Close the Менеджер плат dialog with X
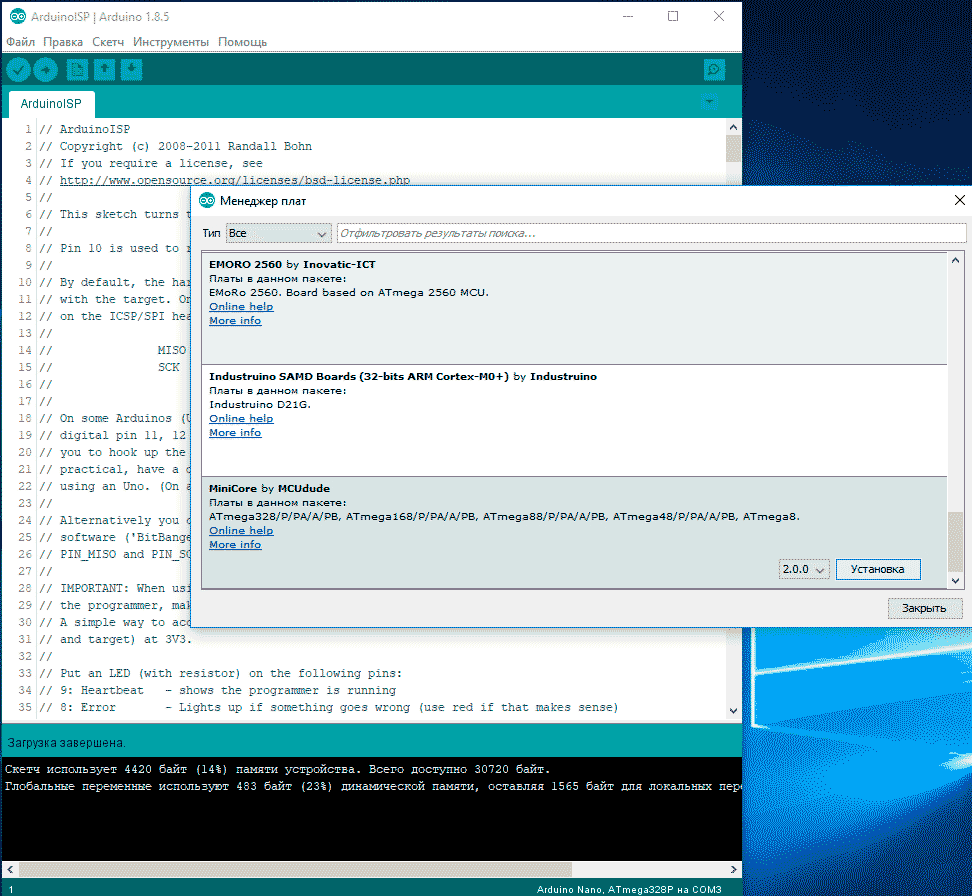 point(959,201)
